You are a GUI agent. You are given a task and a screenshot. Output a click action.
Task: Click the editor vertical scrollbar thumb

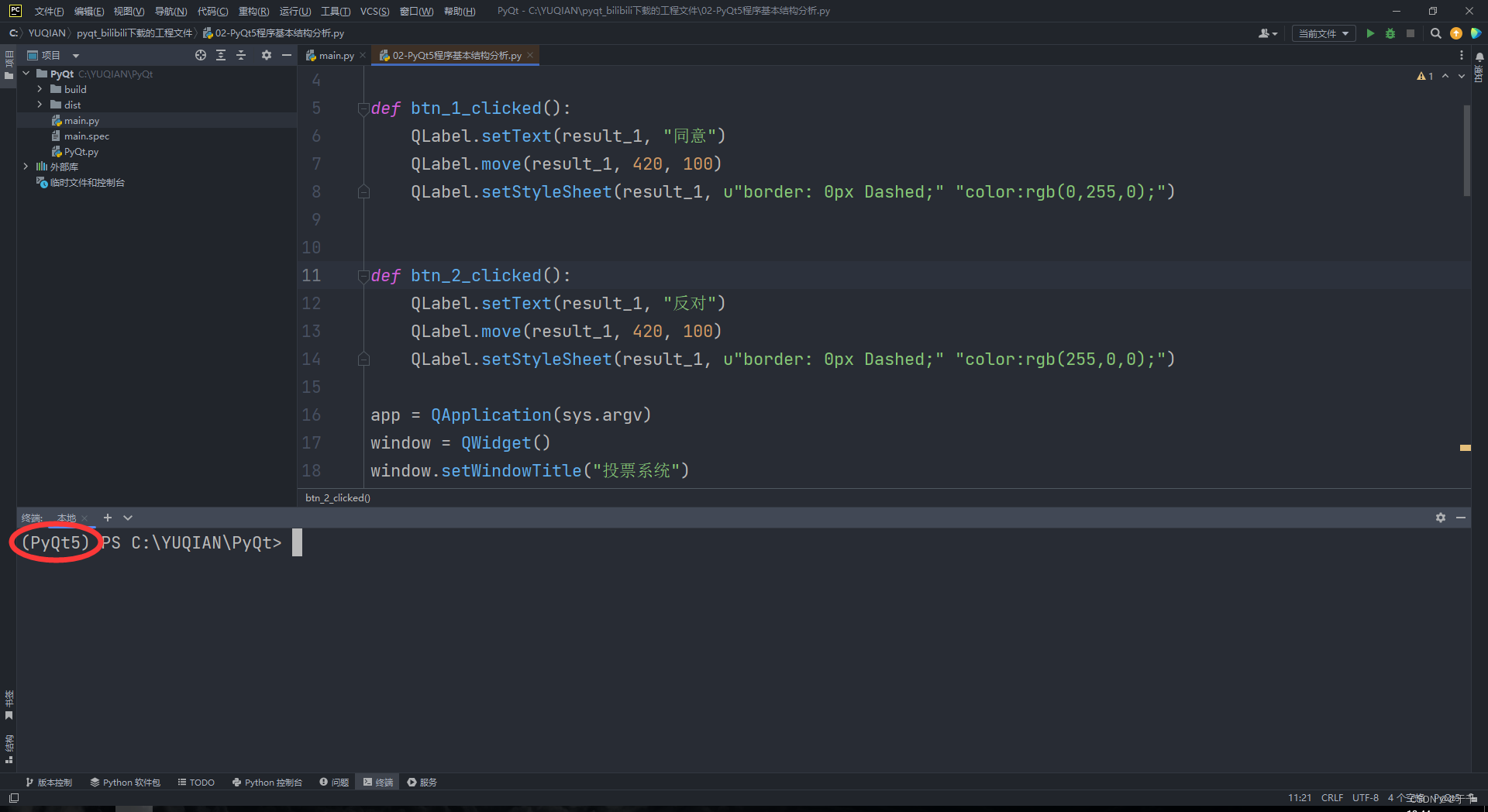(x=1466, y=151)
